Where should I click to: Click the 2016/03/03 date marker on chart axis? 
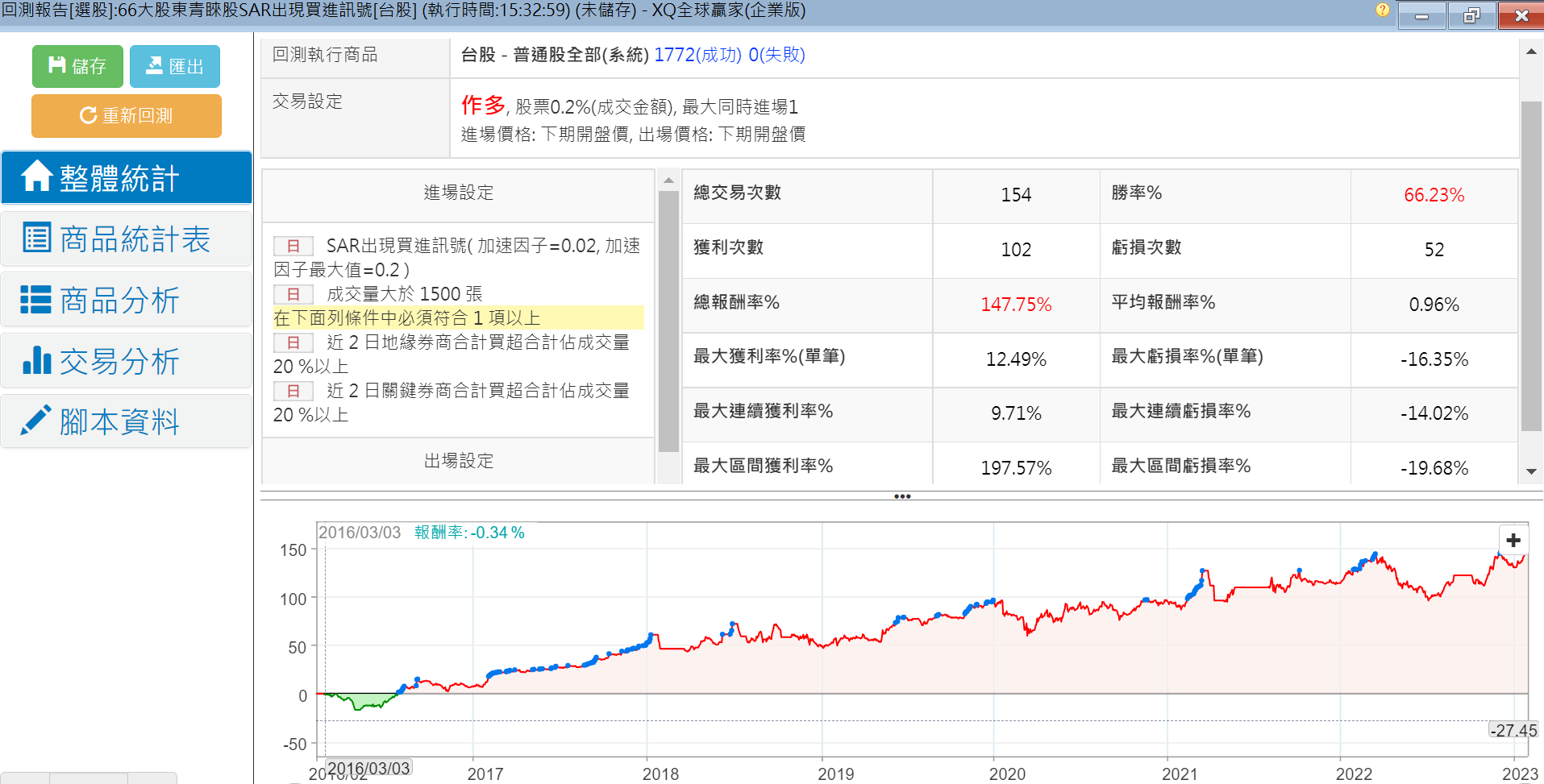[x=368, y=768]
